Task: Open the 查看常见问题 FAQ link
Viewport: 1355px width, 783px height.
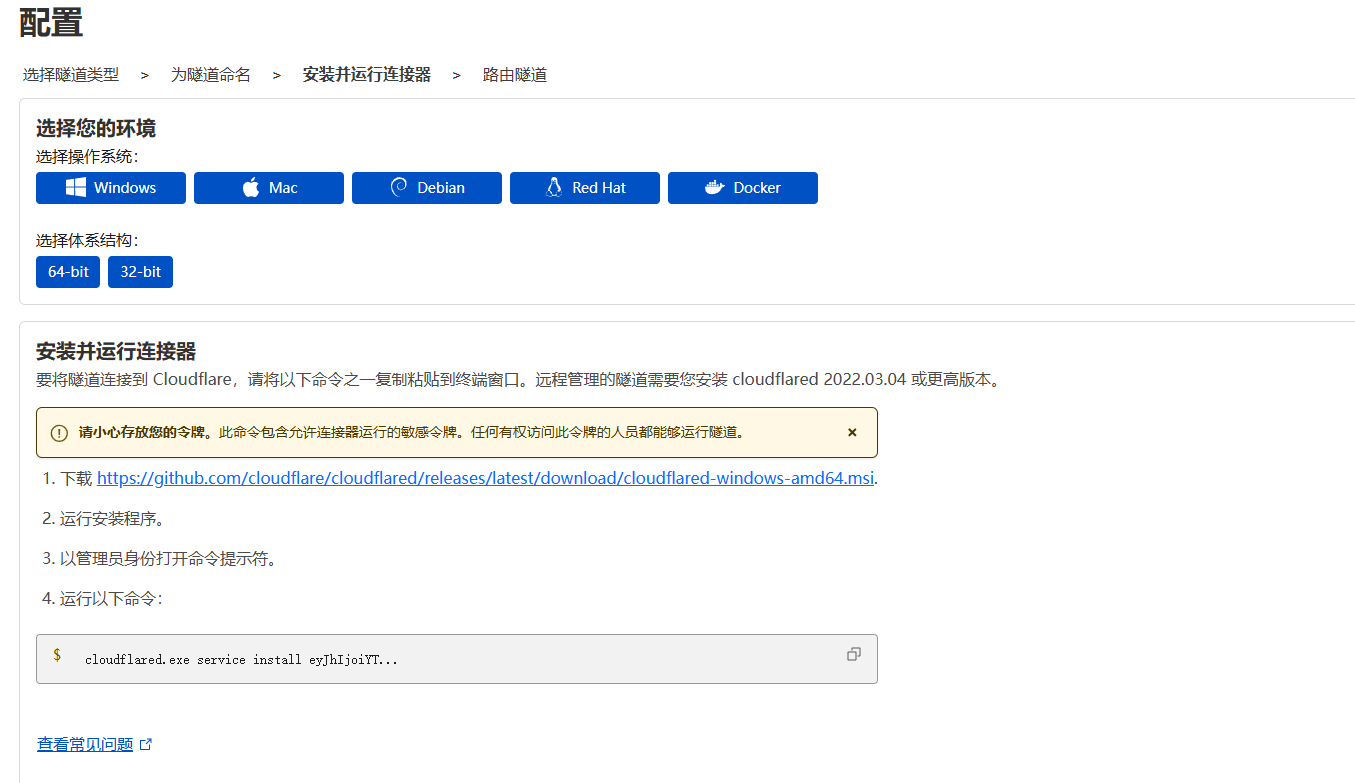Action: 85,744
